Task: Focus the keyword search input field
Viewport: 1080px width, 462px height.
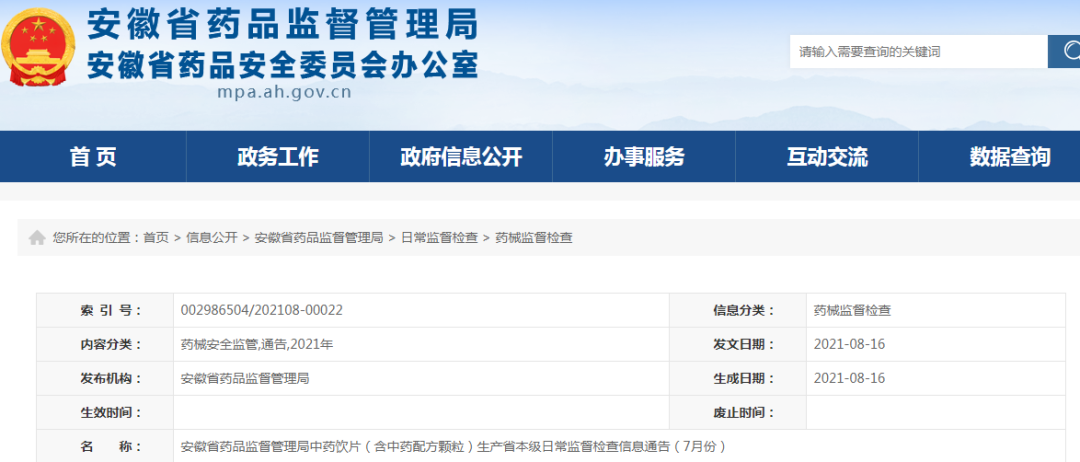Action: 919,52
